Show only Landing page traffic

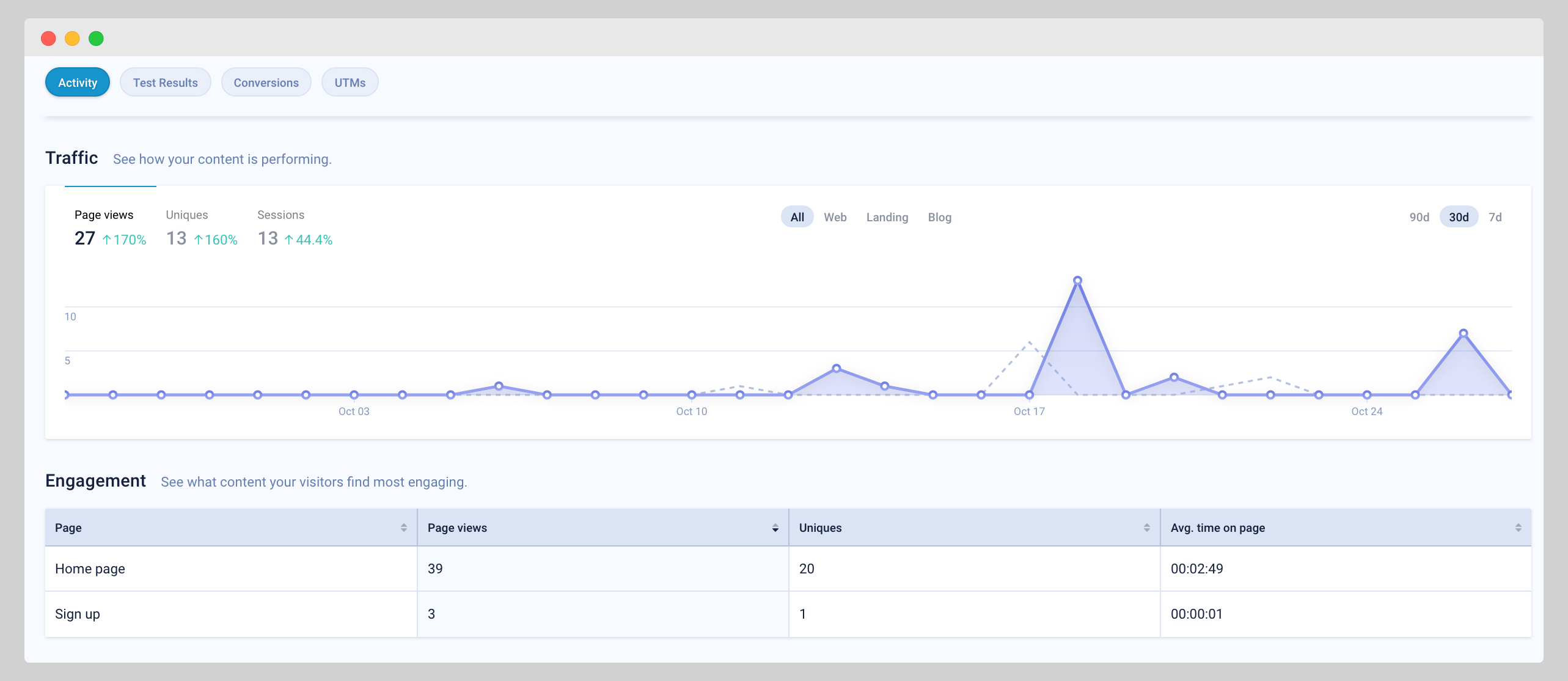(x=887, y=217)
